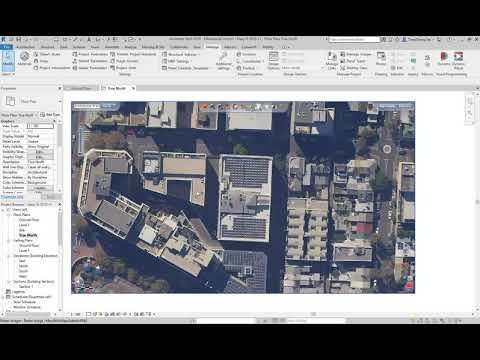Click Manage Images tool
The image size is (480, 360).
coord(356,54)
